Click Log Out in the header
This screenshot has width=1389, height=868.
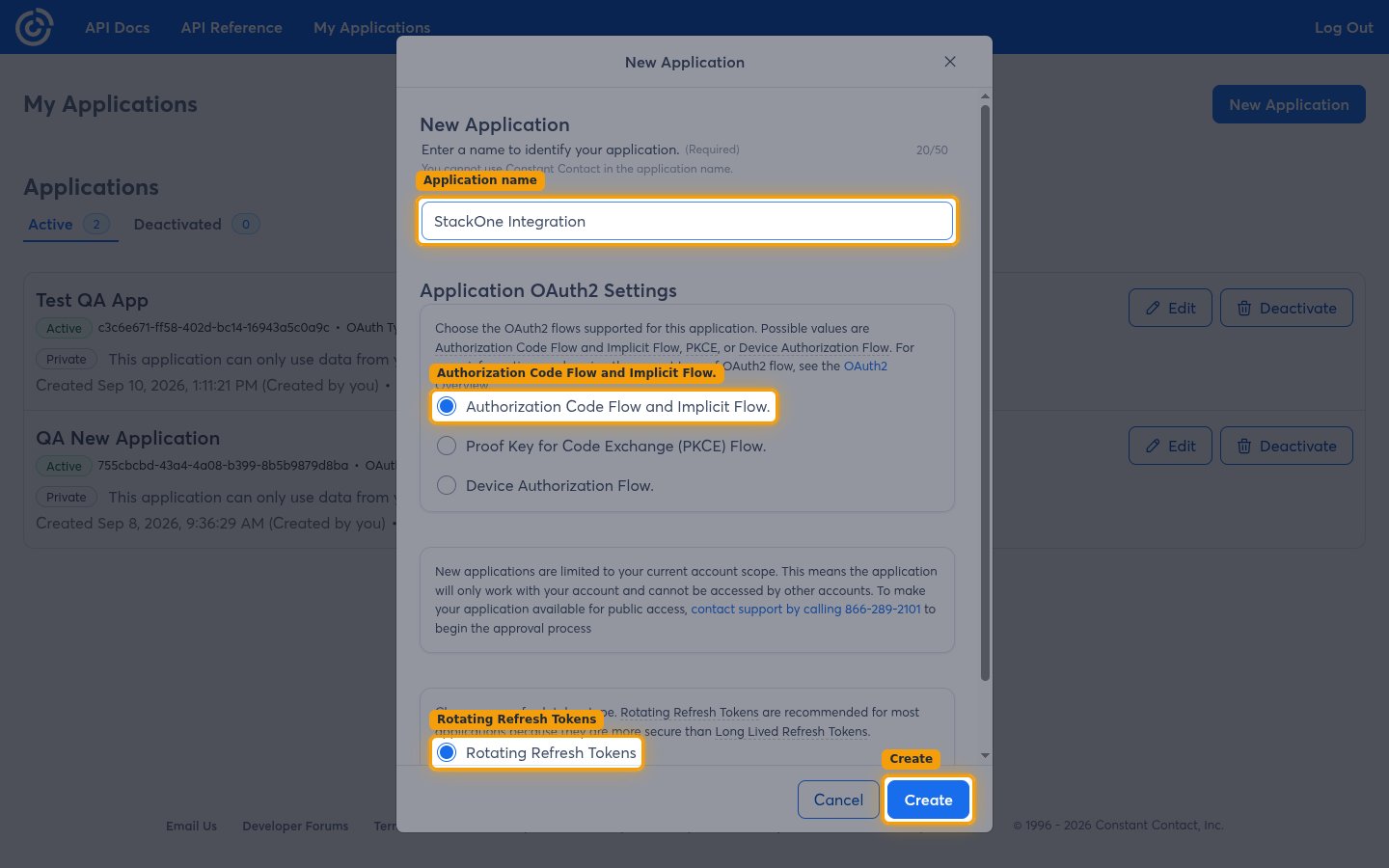coord(1344,27)
